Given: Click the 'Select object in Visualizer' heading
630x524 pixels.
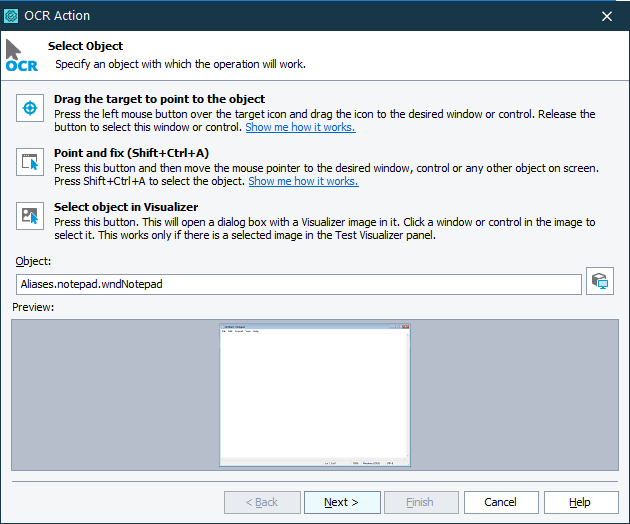Looking at the screenshot, I should [125, 207].
